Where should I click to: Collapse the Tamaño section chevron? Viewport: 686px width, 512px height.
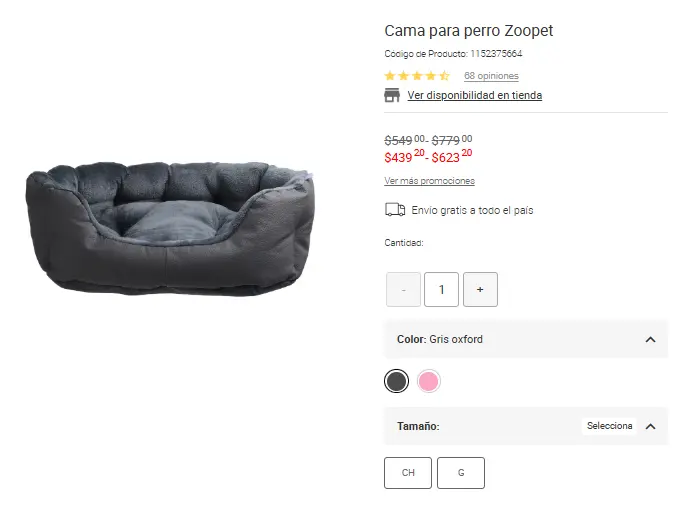[x=650, y=426]
